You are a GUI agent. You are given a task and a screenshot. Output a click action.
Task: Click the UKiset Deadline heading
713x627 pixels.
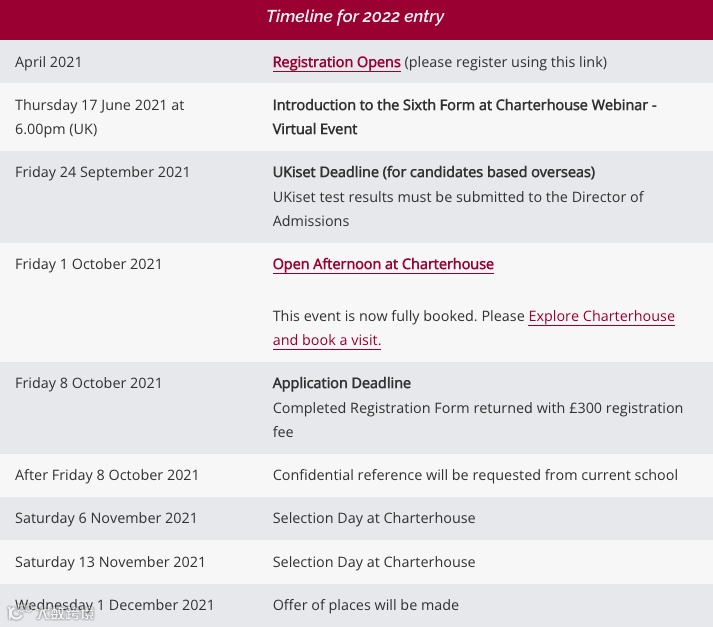point(433,172)
